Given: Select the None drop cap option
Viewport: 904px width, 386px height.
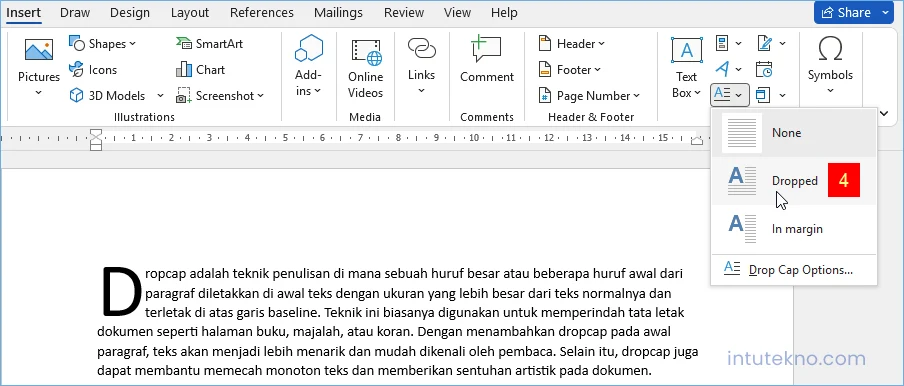Looking at the screenshot, I should pyautogui.click(x=794, y=133).
